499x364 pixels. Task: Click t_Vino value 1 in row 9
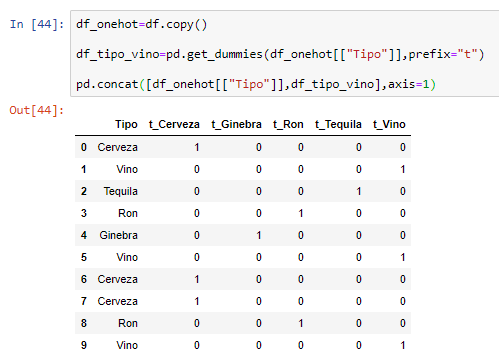point(403,345)
